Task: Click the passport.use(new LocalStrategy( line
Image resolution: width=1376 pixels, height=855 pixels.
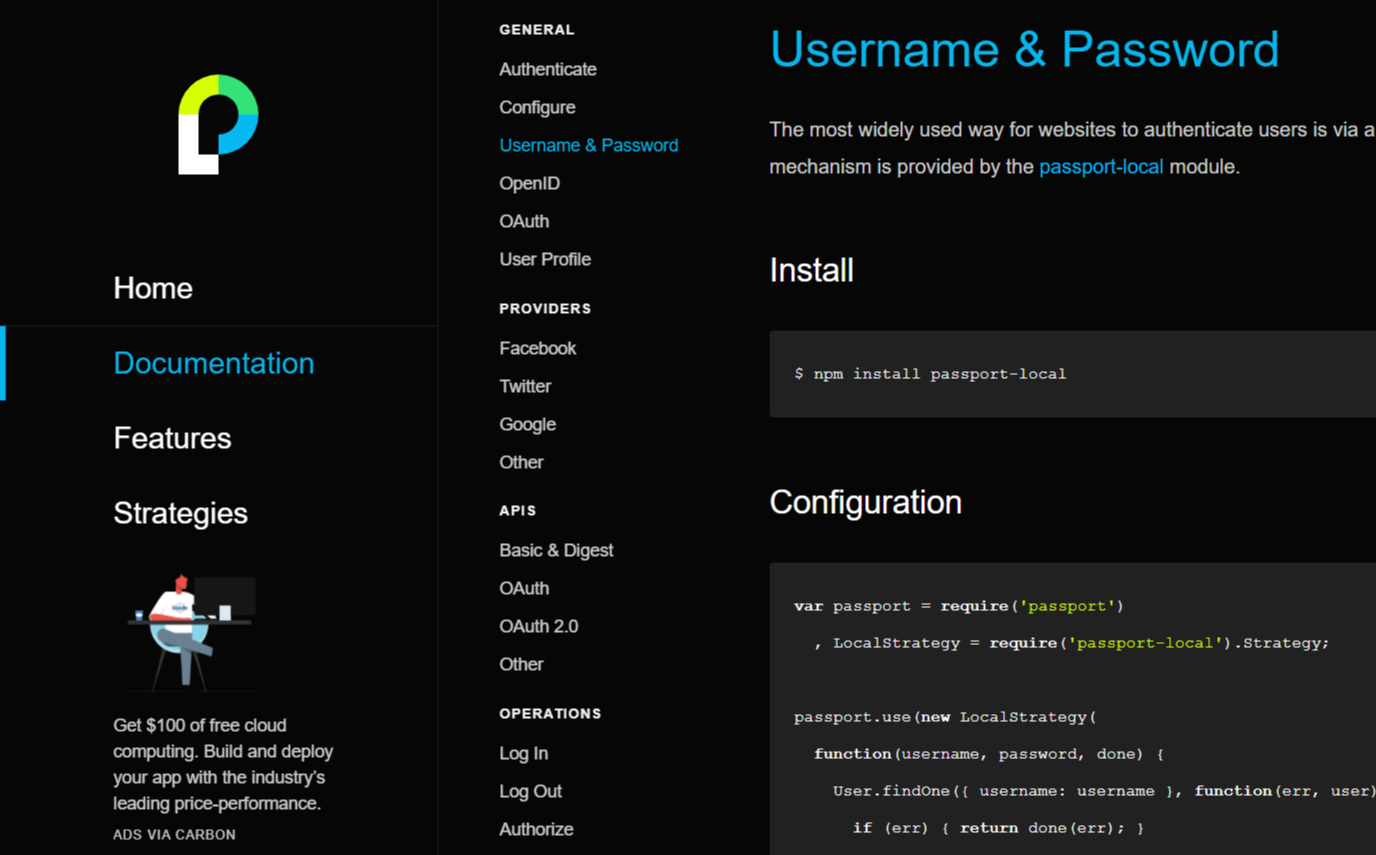Action: [945, 717]
